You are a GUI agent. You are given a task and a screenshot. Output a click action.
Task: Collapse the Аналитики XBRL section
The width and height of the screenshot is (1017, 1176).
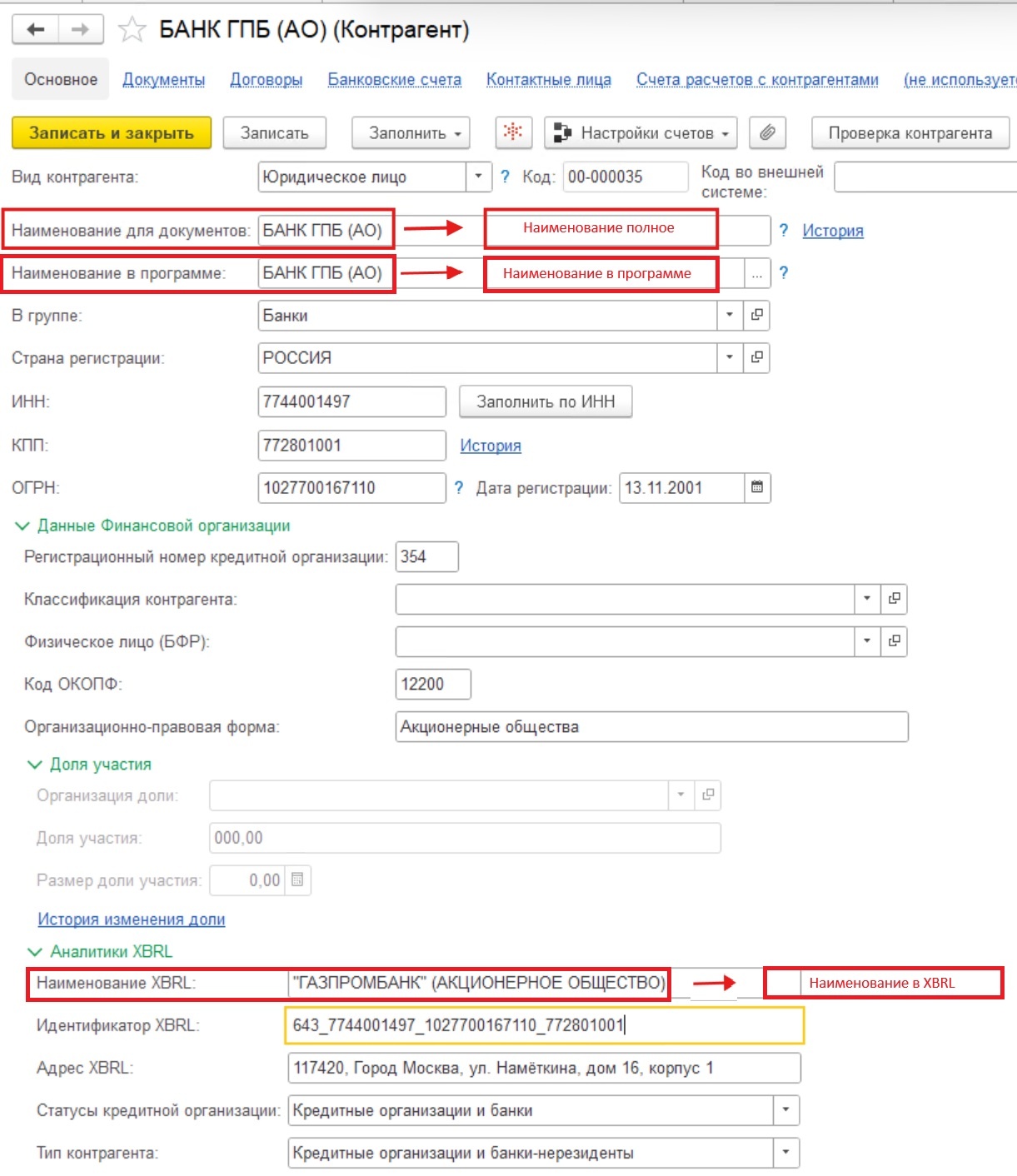tap(35, 951)
